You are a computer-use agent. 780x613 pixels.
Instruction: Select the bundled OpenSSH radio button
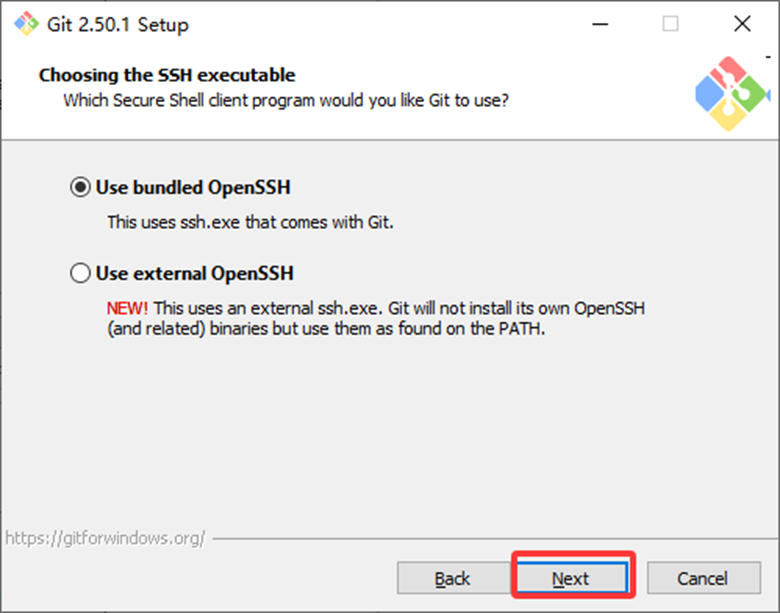[80, 187]
